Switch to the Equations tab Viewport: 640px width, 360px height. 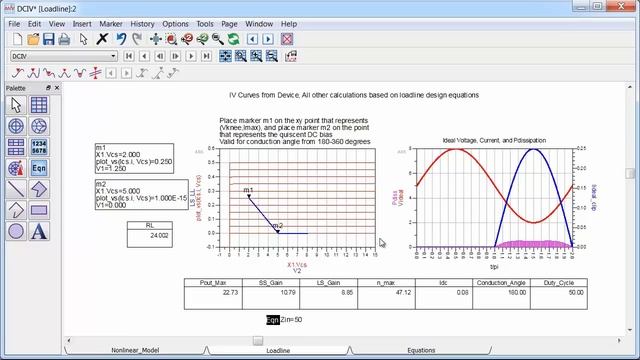pos(421,350)
